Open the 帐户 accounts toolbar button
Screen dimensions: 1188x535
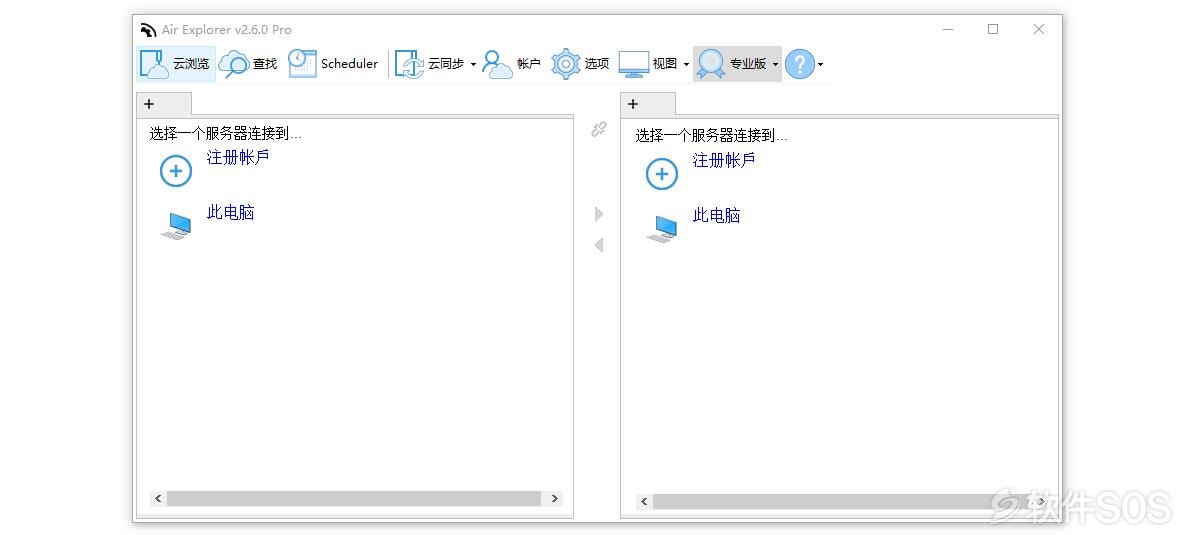point(511,64)
